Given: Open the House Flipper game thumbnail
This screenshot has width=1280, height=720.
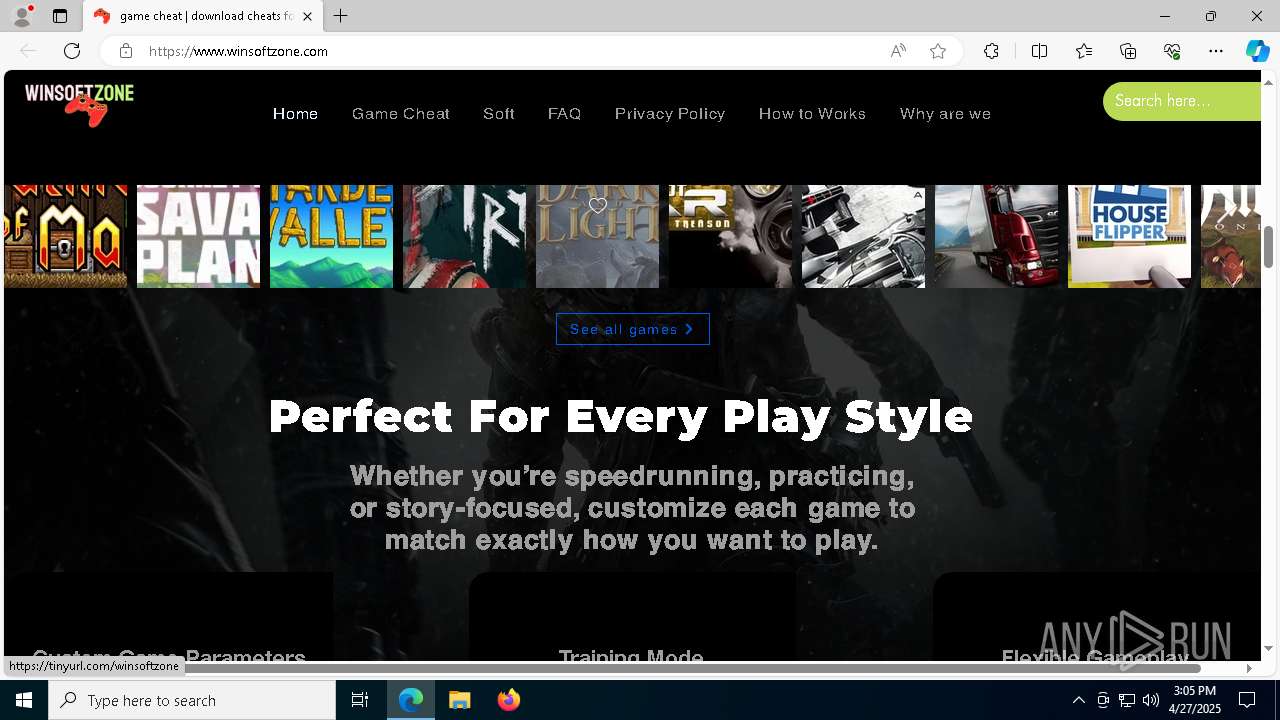Looking at the screenshot, I should (1129, 236).
